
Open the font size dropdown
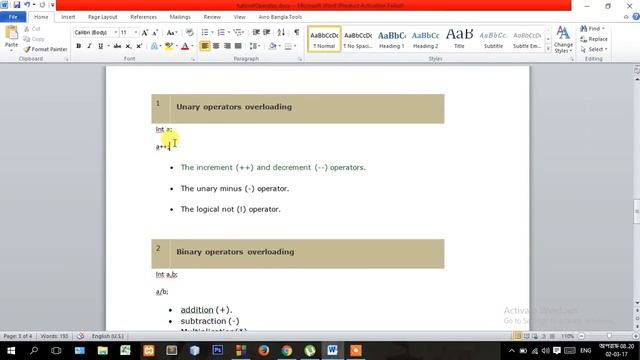click(x=136, y=32)
